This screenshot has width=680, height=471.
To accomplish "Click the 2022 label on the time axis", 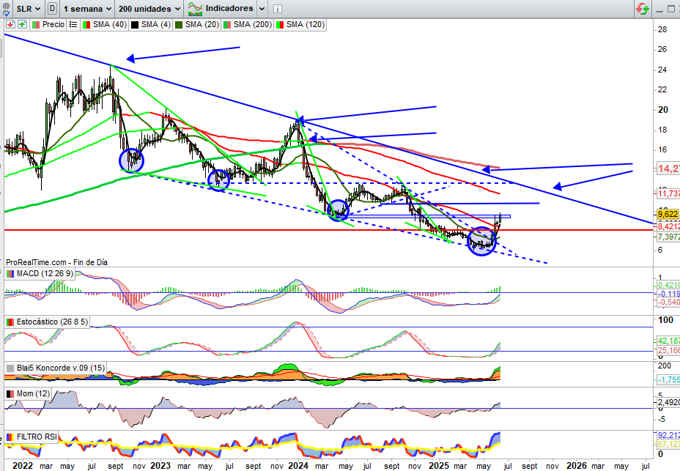I will [23, 466].
